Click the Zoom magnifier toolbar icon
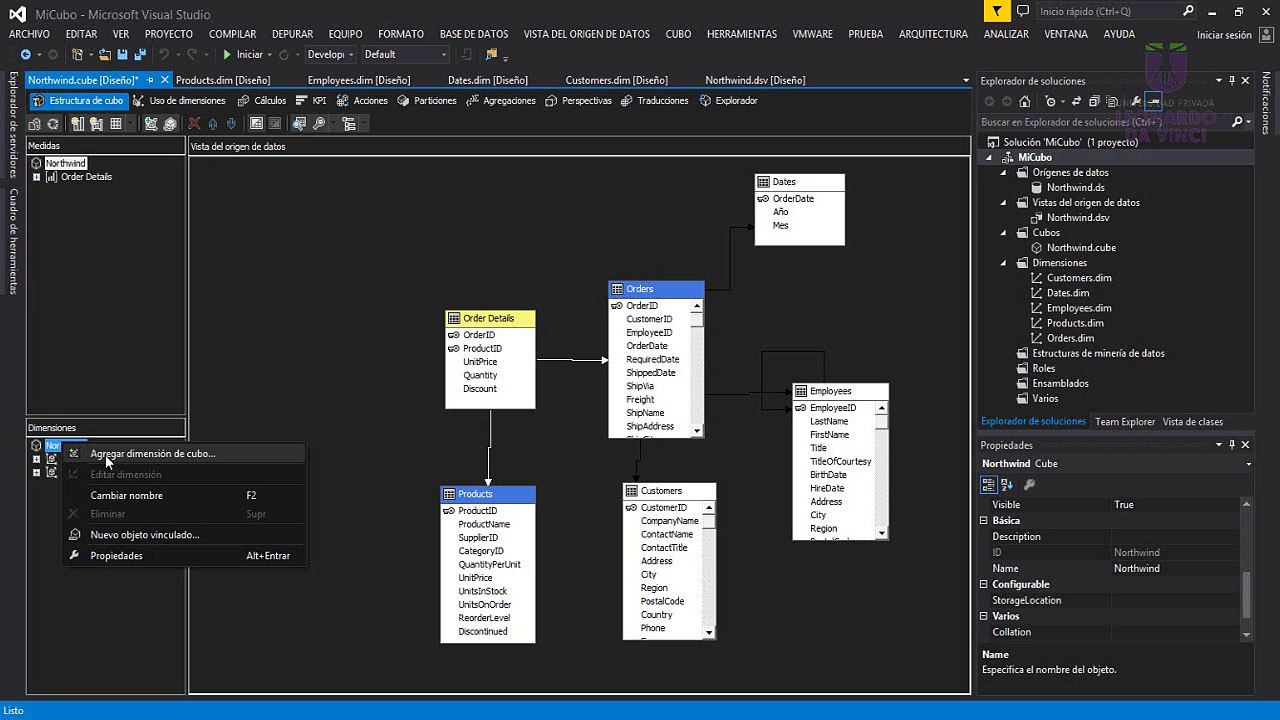Screen dimensions: 1280x720 pyautogui.click(x=319, y=124)
